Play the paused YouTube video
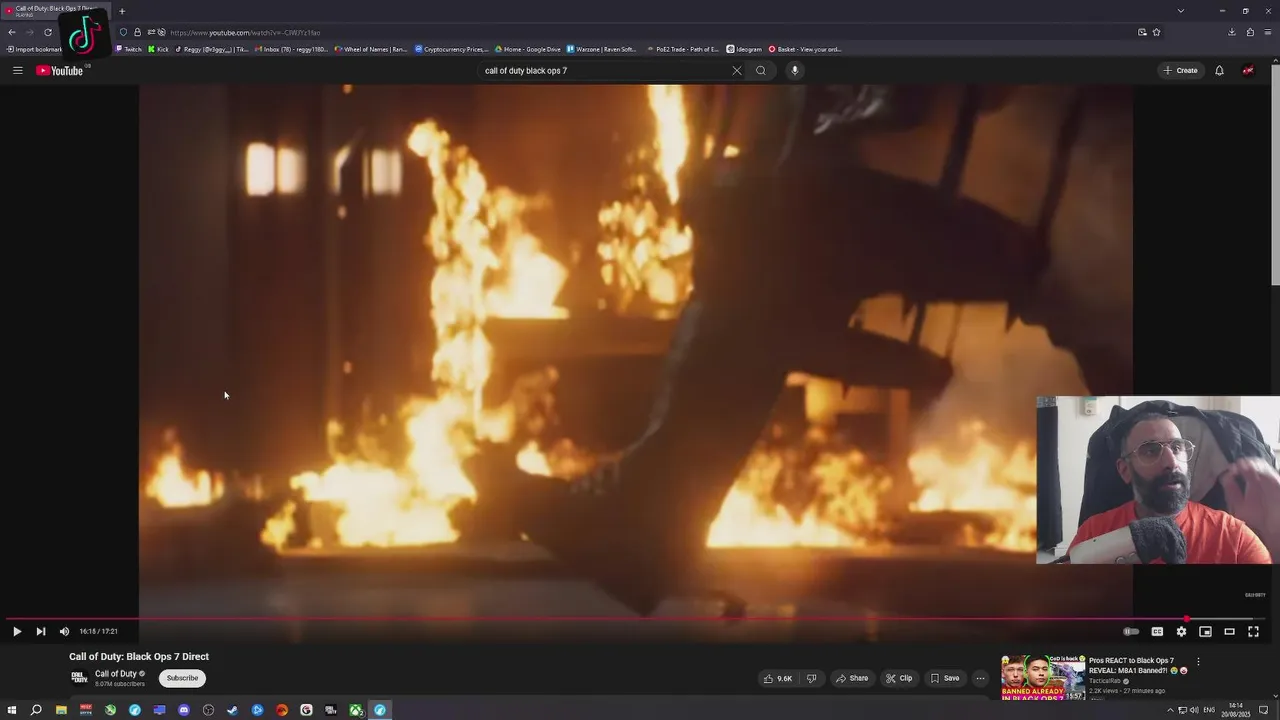 (x=17, y=631)
